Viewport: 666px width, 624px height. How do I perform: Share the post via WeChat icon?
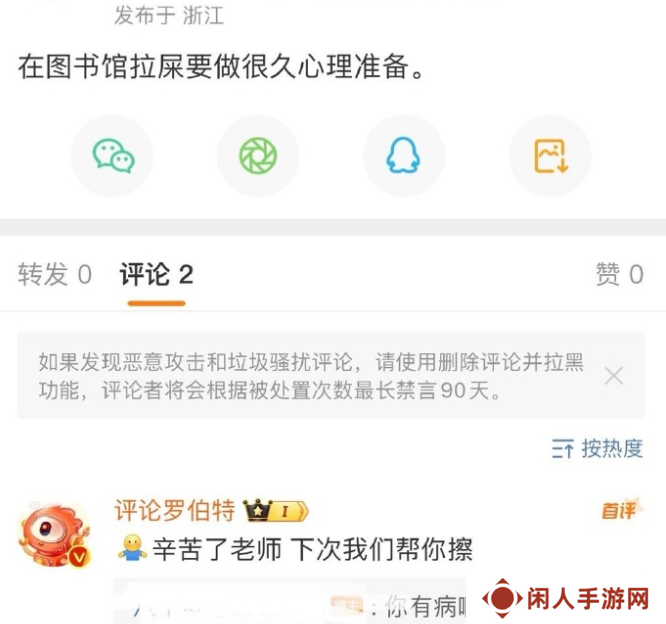point(113,156)
